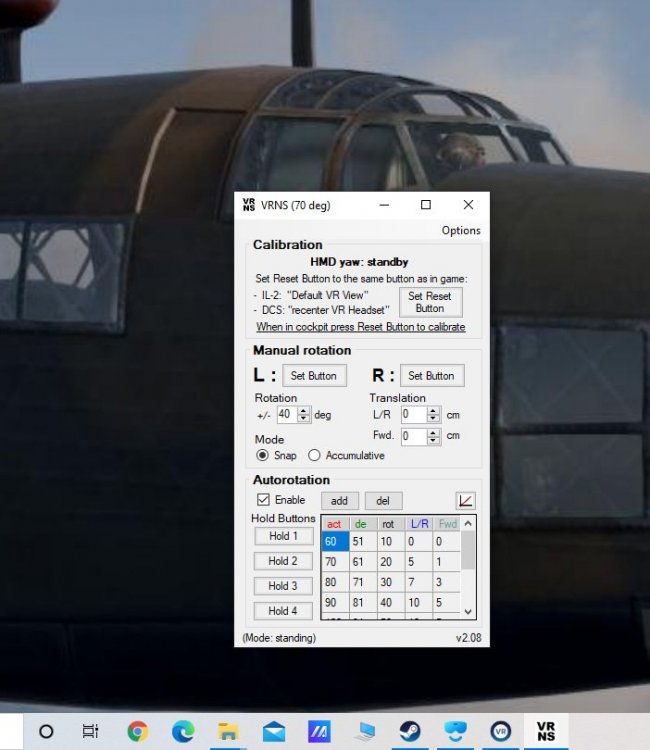Screen dimensions: 650x750
Task: Click the 'act' column header
Action: 334,524
